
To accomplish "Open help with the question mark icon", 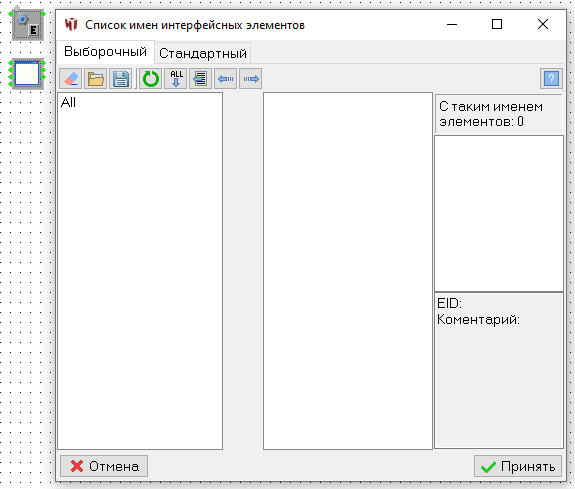I will tap(551, 79).
